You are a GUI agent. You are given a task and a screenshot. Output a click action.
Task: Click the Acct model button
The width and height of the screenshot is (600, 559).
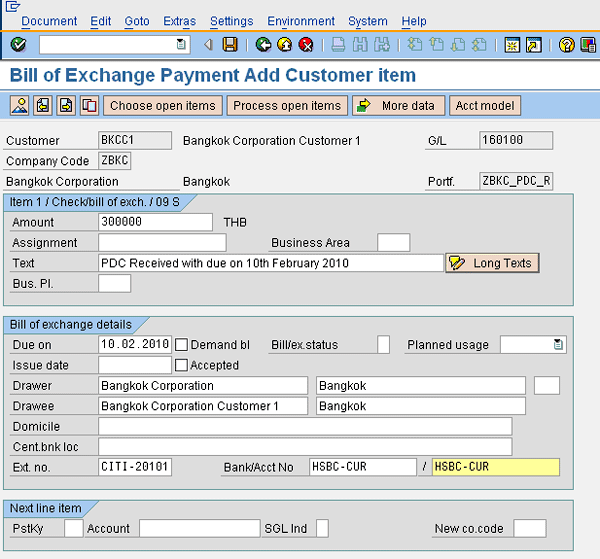[485, 106]
